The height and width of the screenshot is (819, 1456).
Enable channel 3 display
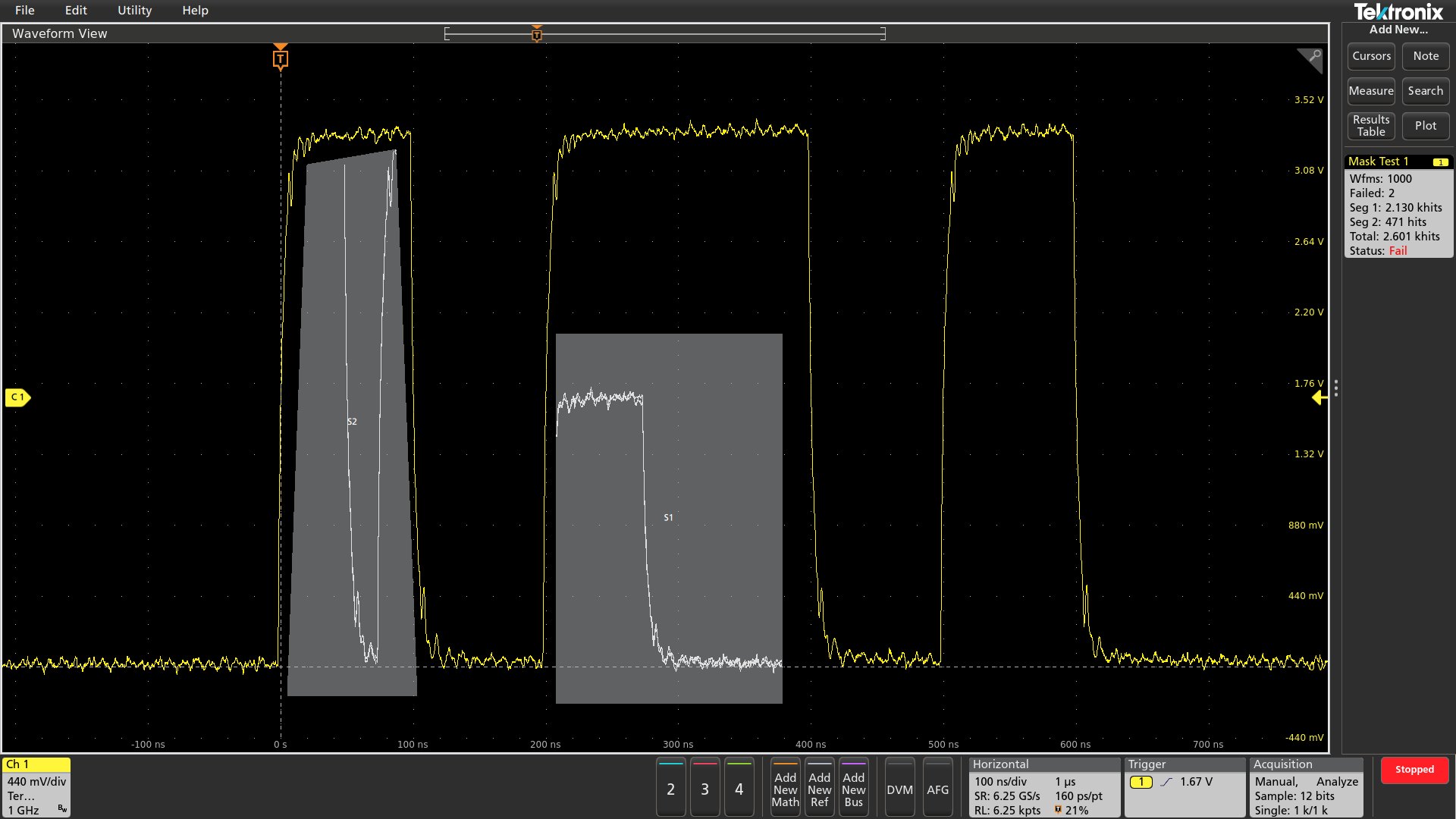click(x=704, y=788)
